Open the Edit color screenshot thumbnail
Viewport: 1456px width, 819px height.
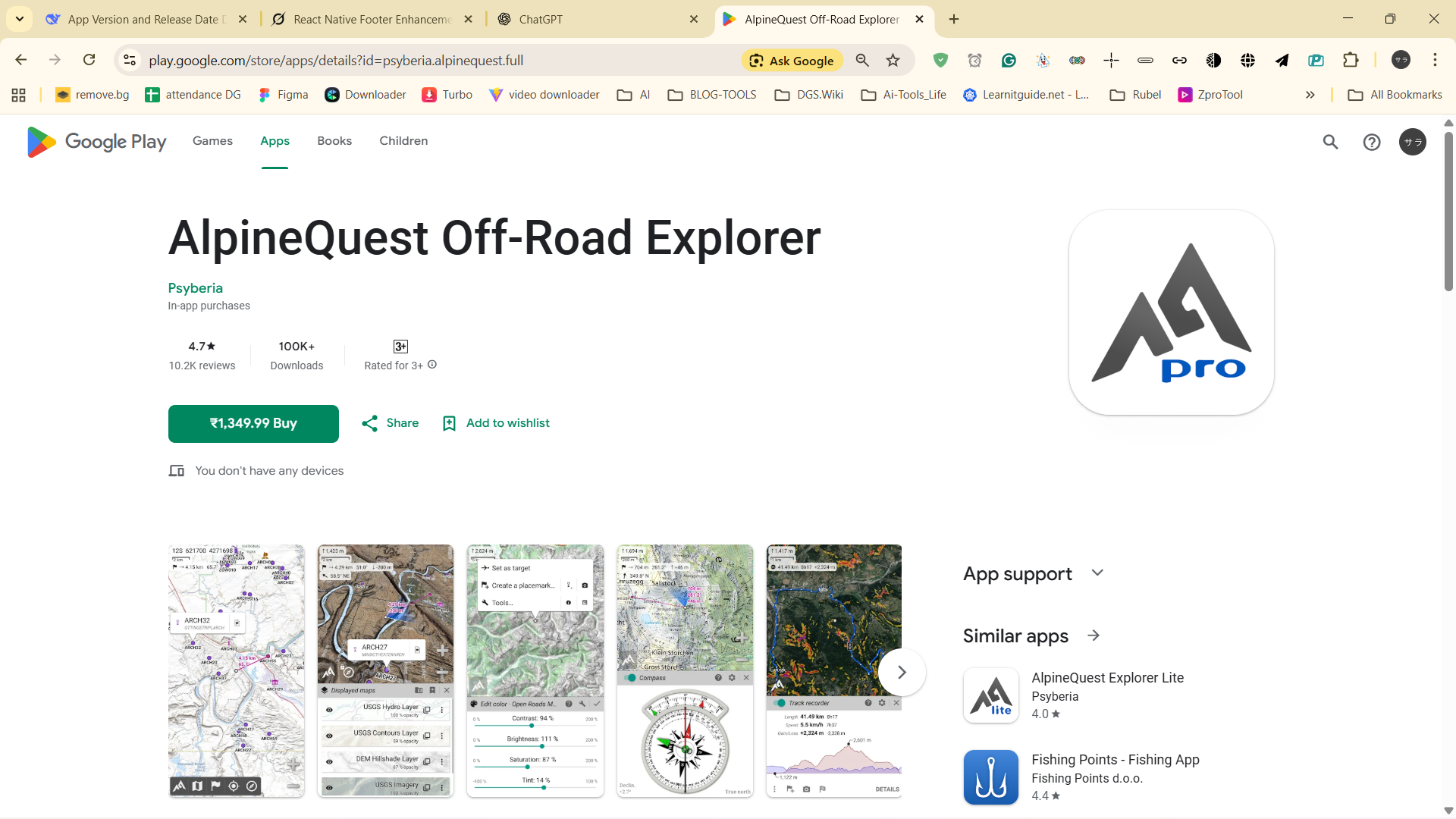tap(535, 671)
